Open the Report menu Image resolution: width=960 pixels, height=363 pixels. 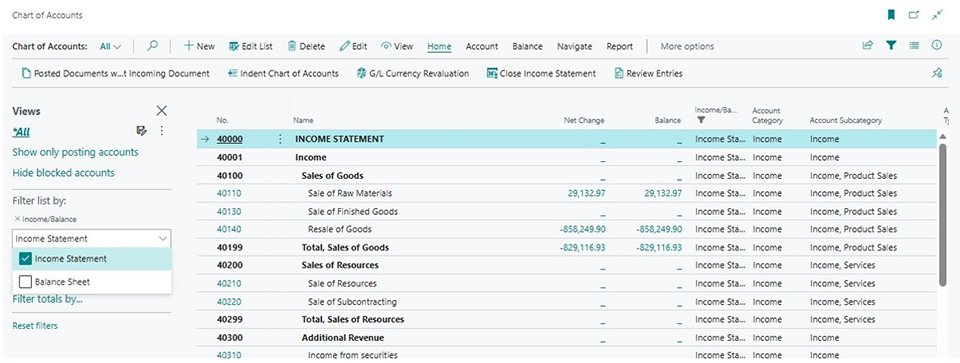tap(620, 46)
